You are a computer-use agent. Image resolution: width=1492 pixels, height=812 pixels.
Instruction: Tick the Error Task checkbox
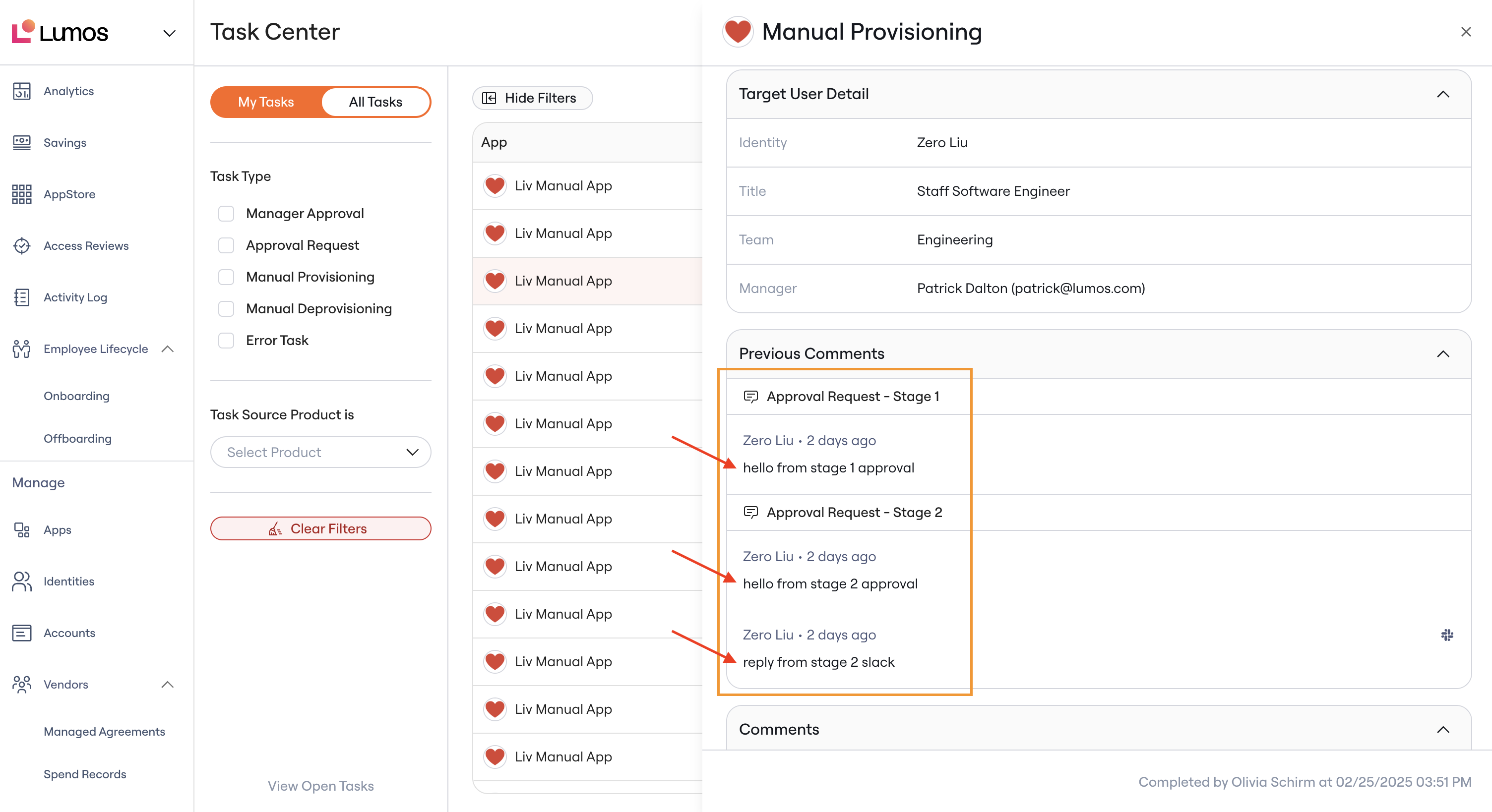(x=226, y=340)
